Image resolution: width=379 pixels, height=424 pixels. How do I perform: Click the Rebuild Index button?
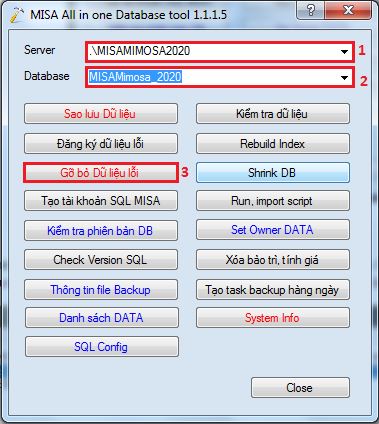tap(273, 144)
